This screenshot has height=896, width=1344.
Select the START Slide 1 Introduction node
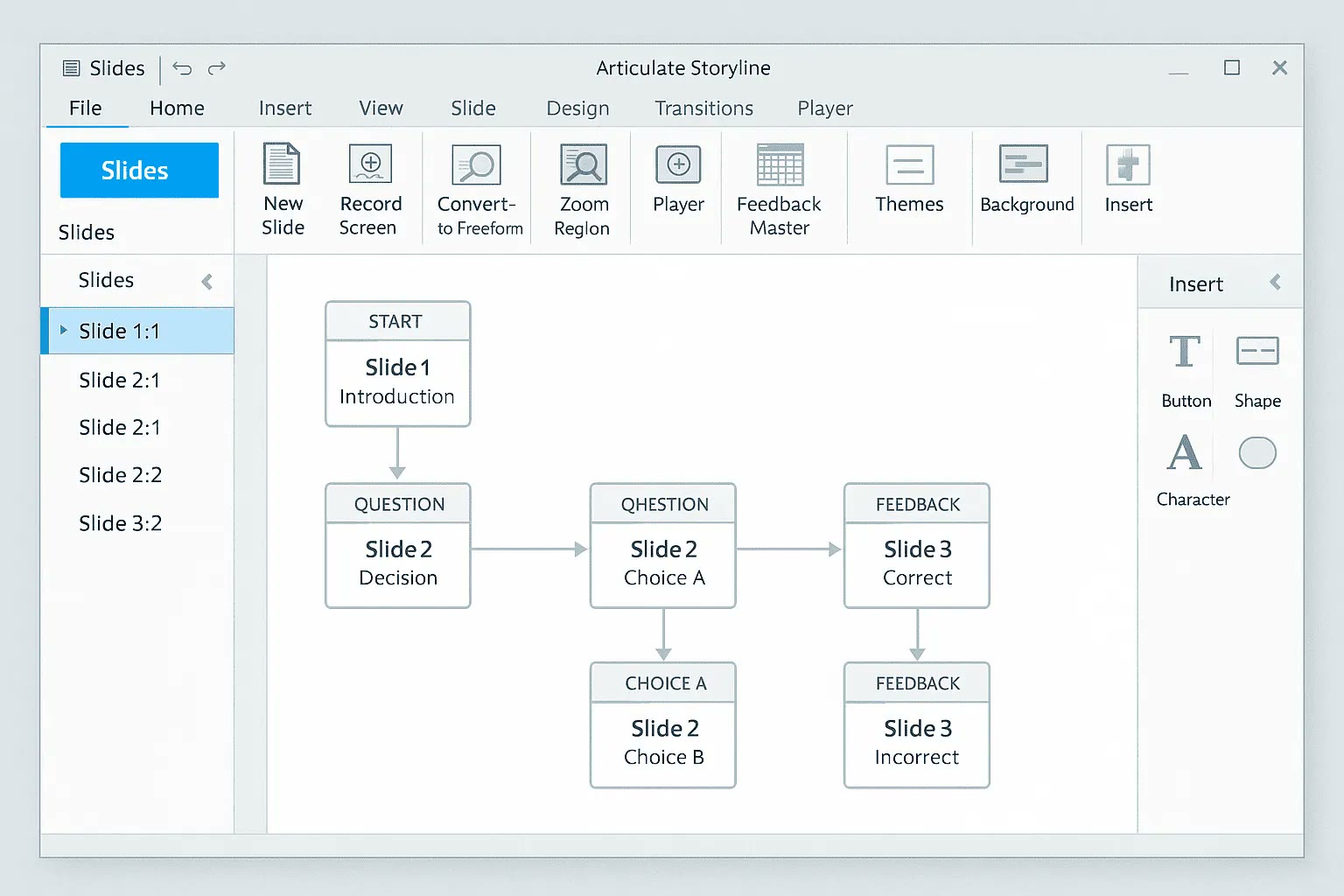pos(397,364)
